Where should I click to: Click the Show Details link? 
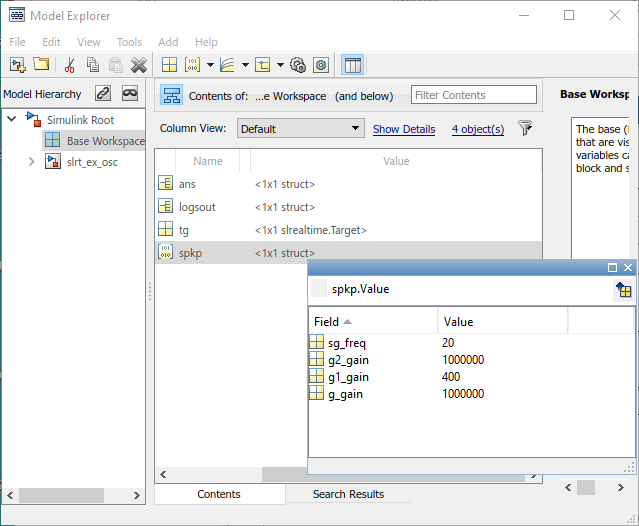click(404, 129)
